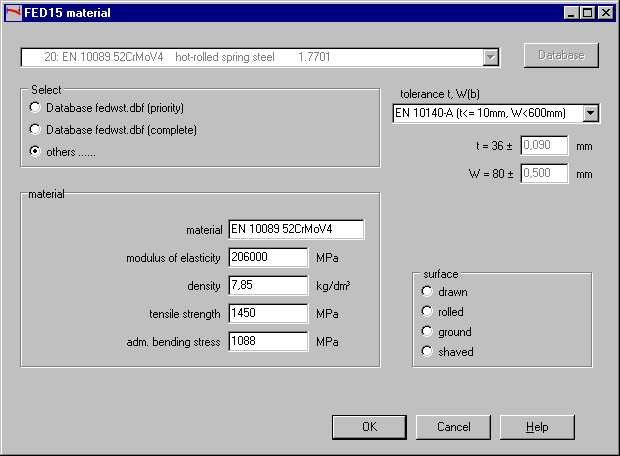Maximize the FED15 material dialog
The height and width of the screenshot is (456, 620).
click(x=587, y=13)
